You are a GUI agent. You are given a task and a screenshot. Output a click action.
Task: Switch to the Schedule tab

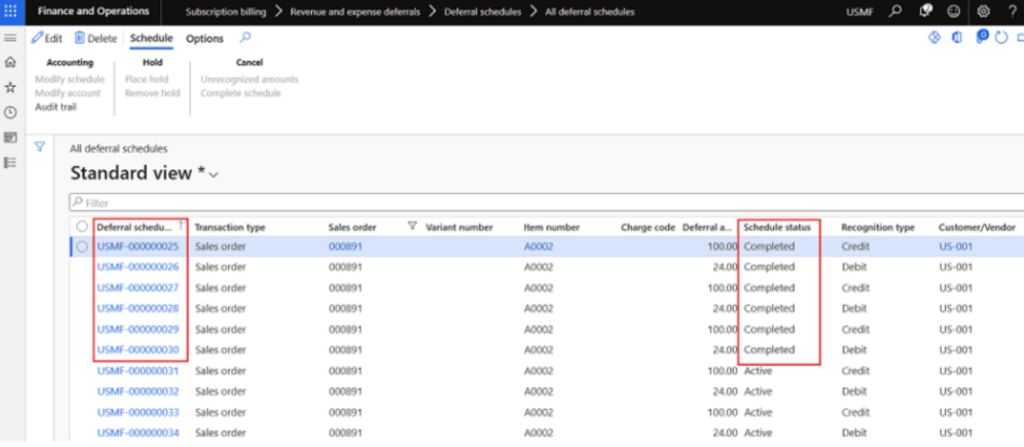coord(151,38)
